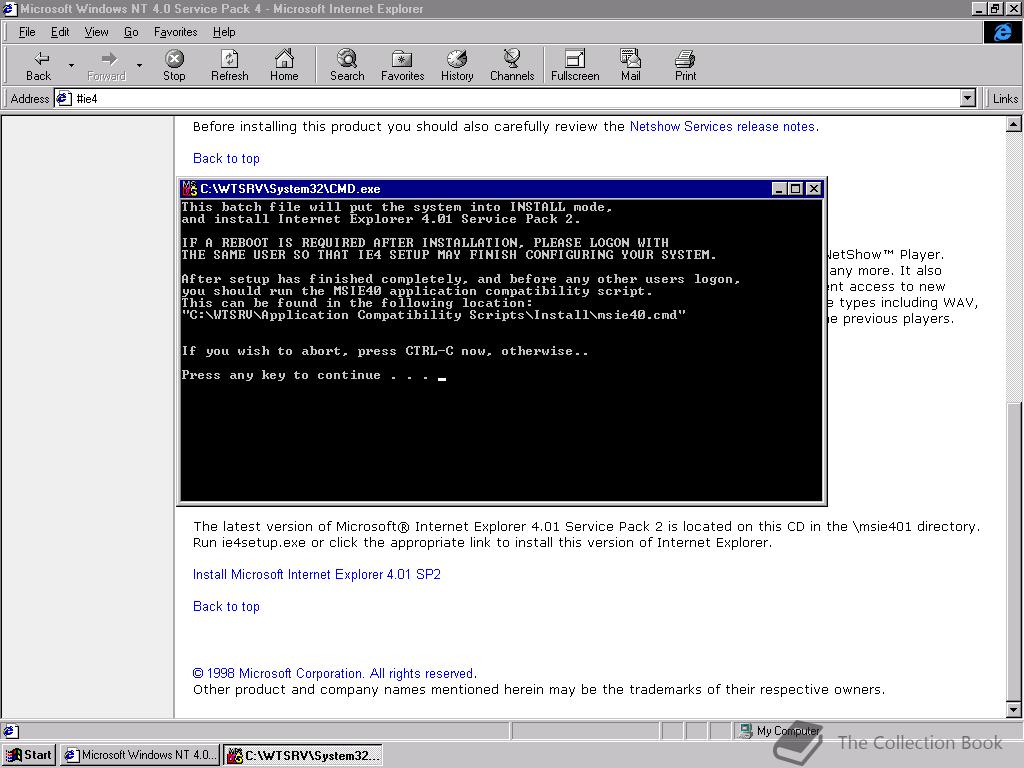Click the msie40.cmd script path text
This screenshot has width=1024, height=768.
[x=434, y=315]
